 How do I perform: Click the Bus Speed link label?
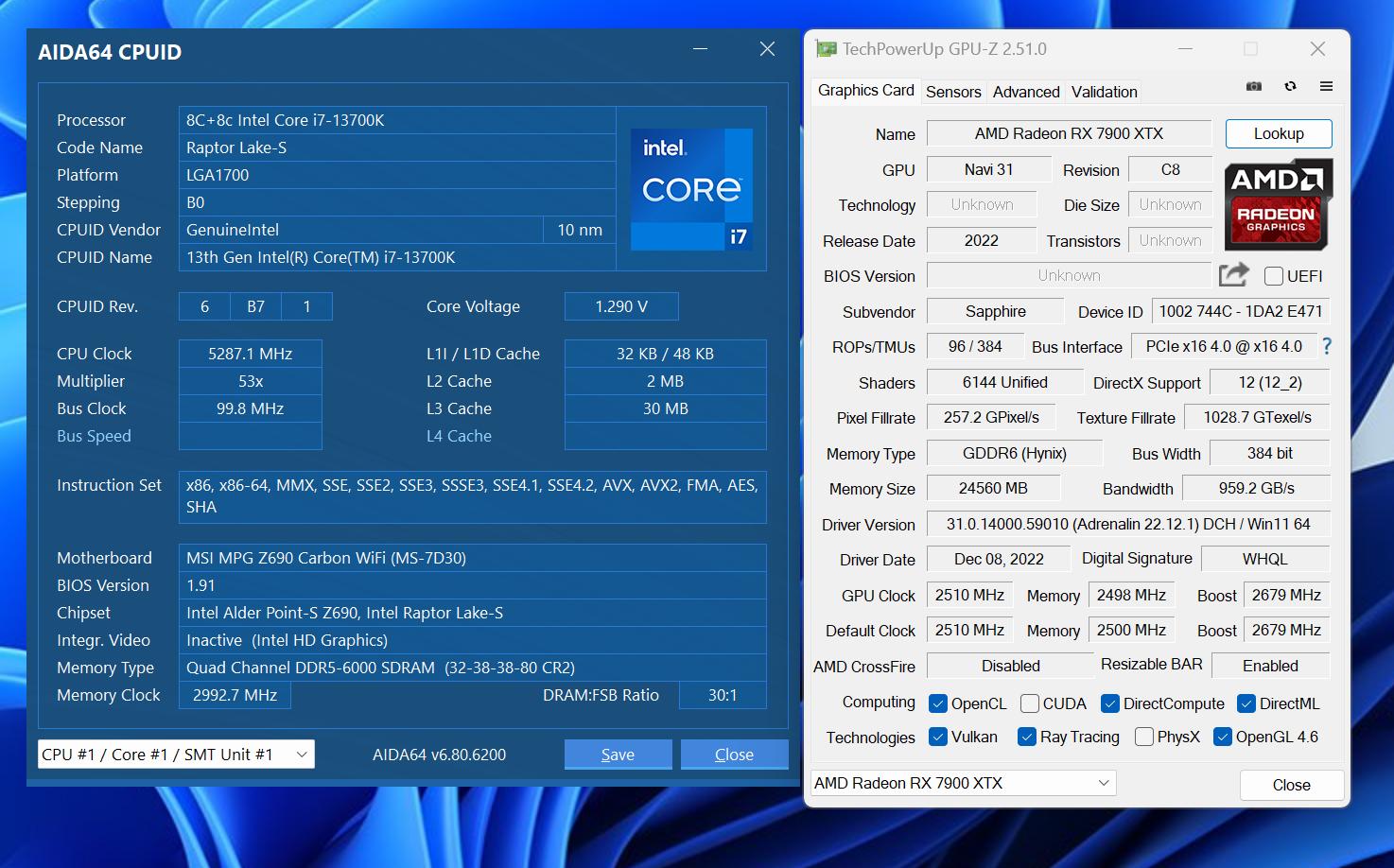pyautogui.click(x=94, y=436)
